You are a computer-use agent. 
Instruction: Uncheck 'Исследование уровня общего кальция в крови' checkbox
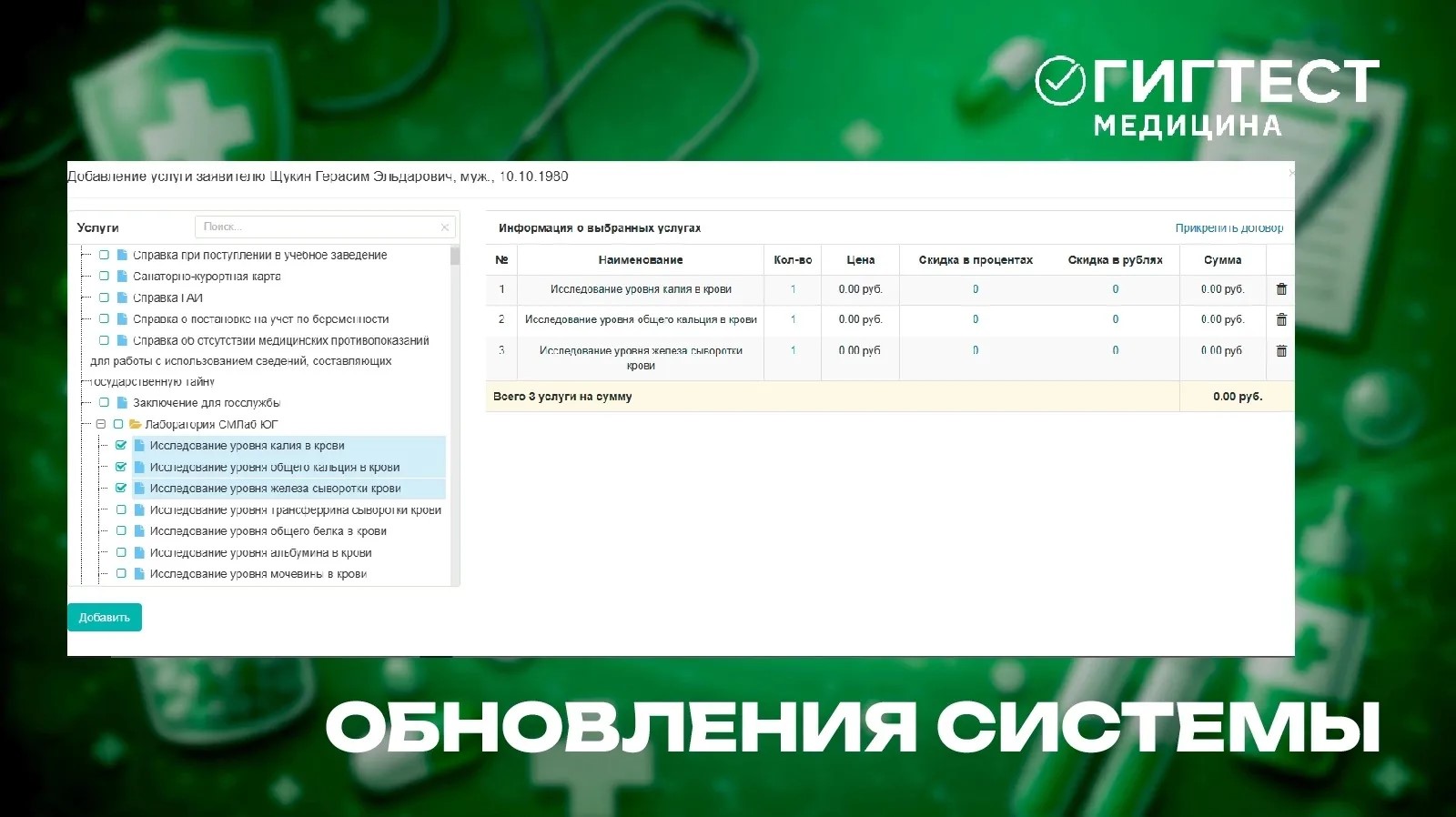[121, 467]
